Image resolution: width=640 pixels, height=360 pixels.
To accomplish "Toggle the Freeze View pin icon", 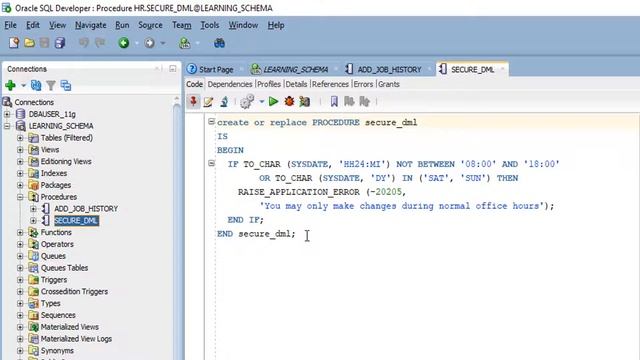I will pos(193,101).
